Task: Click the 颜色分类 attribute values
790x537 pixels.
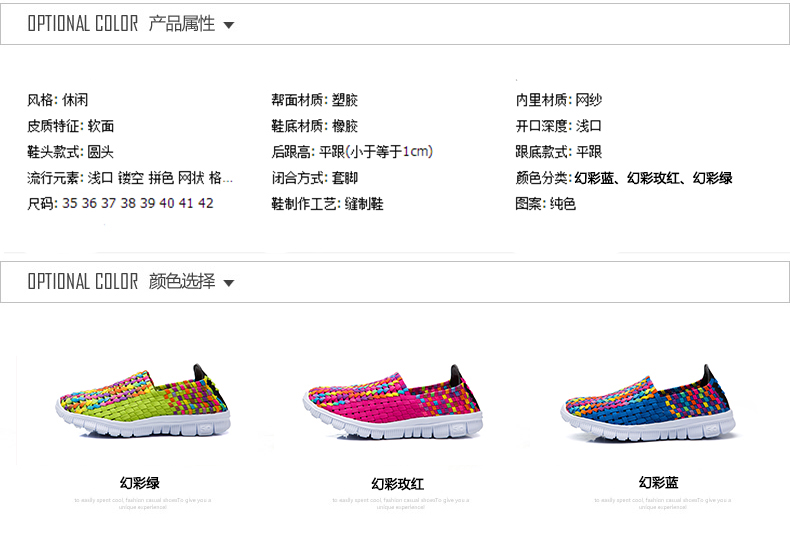Action: [653, 178]
